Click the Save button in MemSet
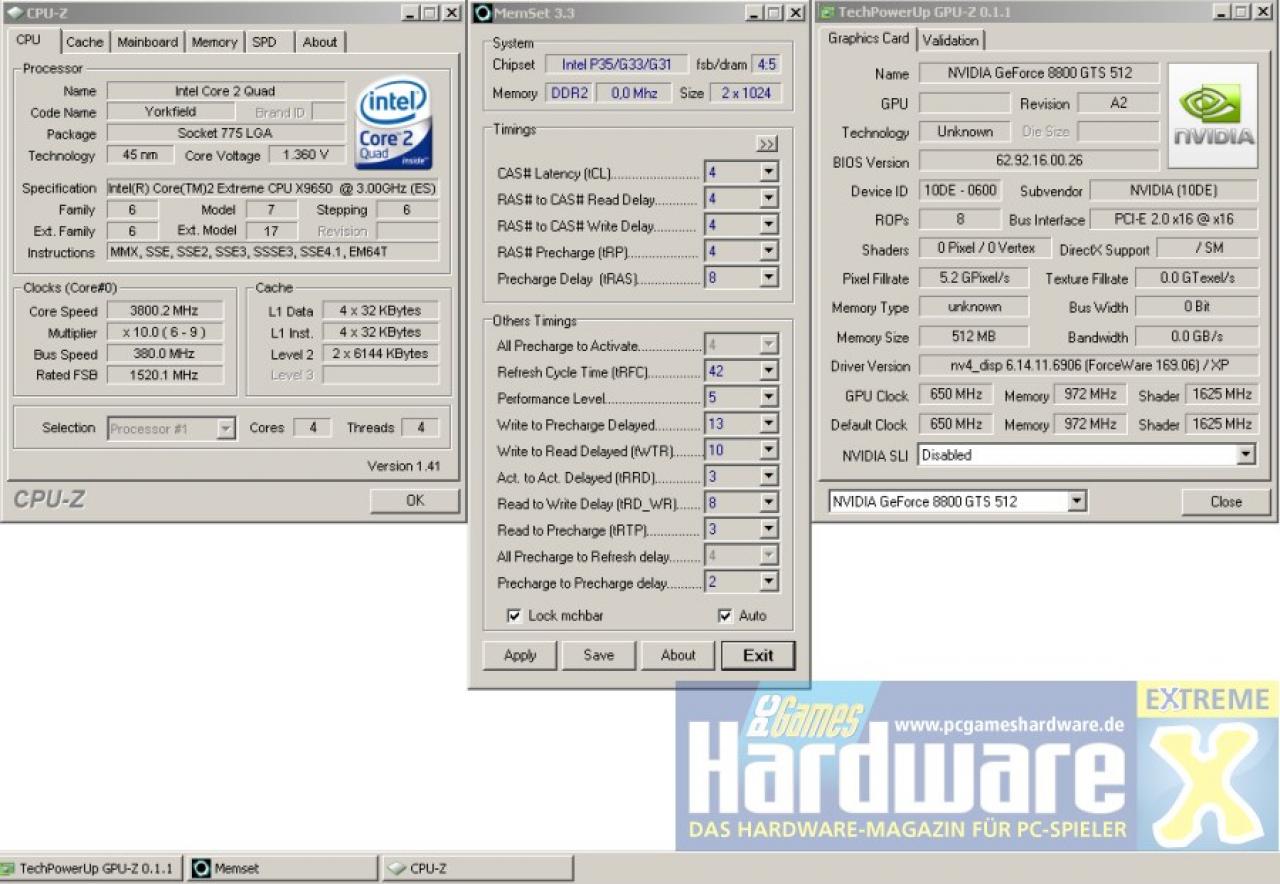The image size is (1280, 884). [x=599, y=655]
